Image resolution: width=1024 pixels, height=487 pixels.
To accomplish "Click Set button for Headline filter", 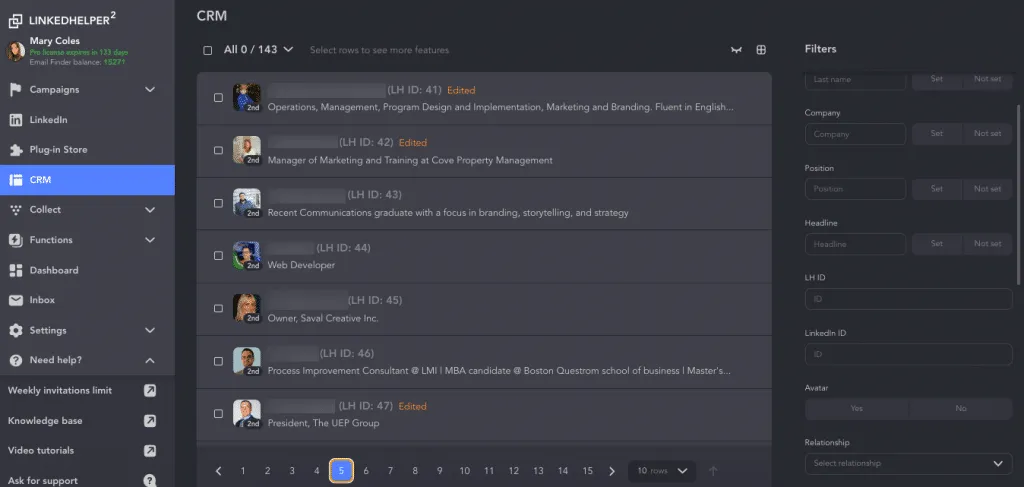I will click(x=936, y=244).
